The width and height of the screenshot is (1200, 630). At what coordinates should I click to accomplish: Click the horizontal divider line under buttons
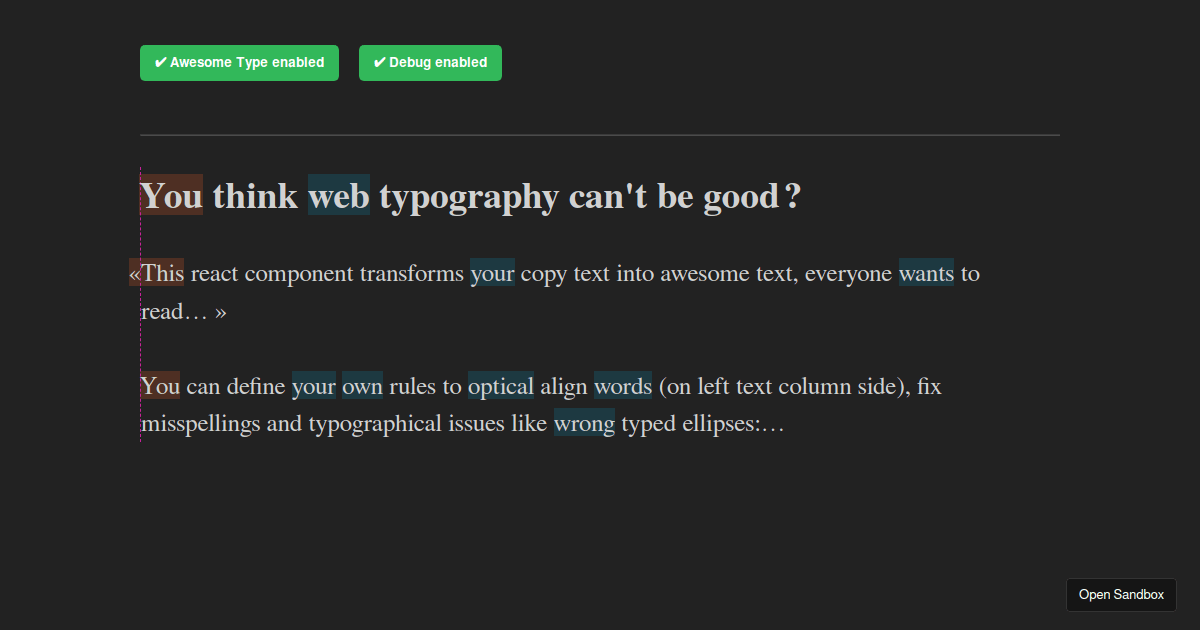(600, 134)
